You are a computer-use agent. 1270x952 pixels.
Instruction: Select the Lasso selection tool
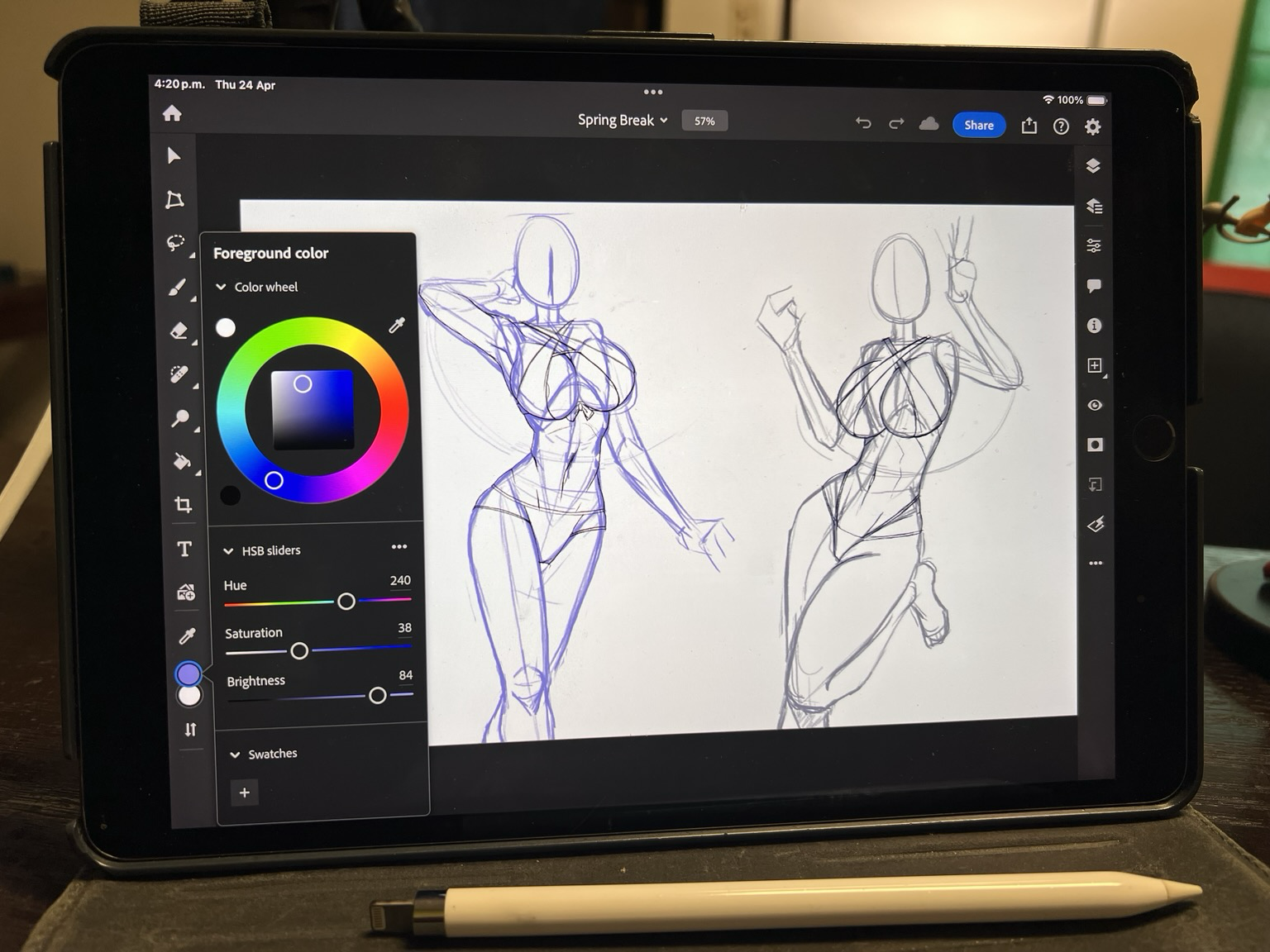pyautogui.click(x=175, y=243)
